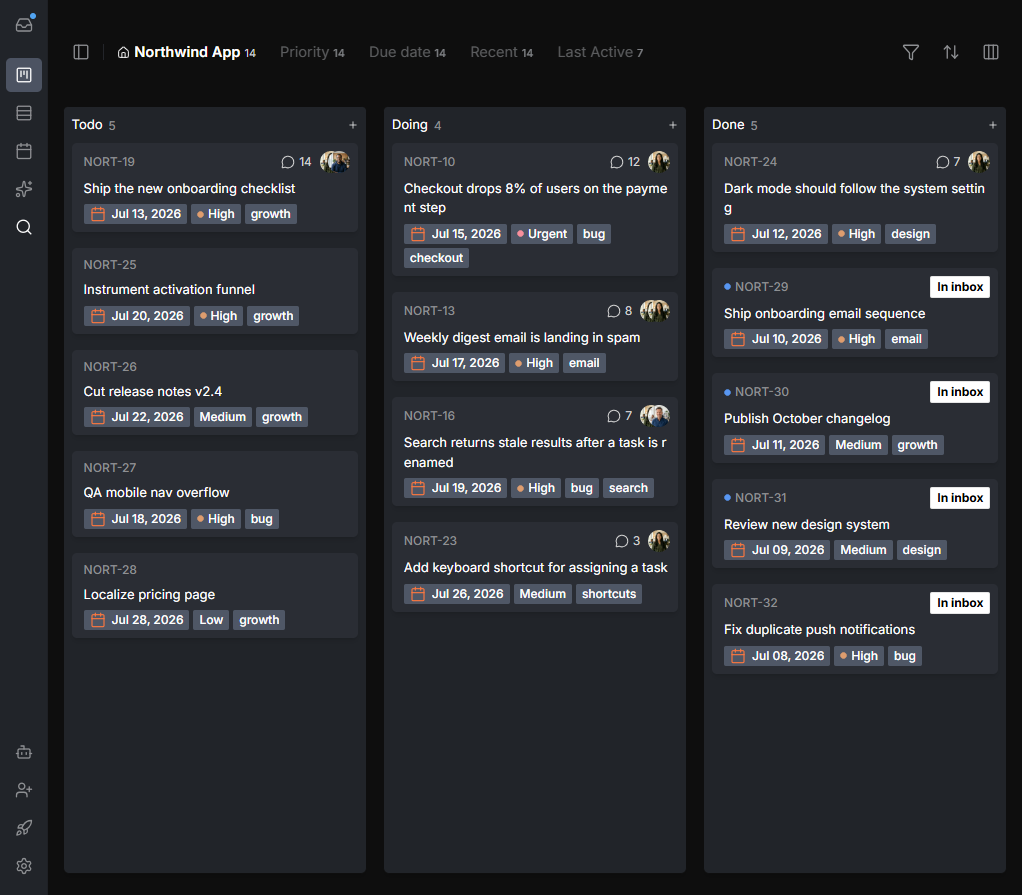Click the Doing column header
This screenshot has height=895, width=1022.
tap(409, 125)
